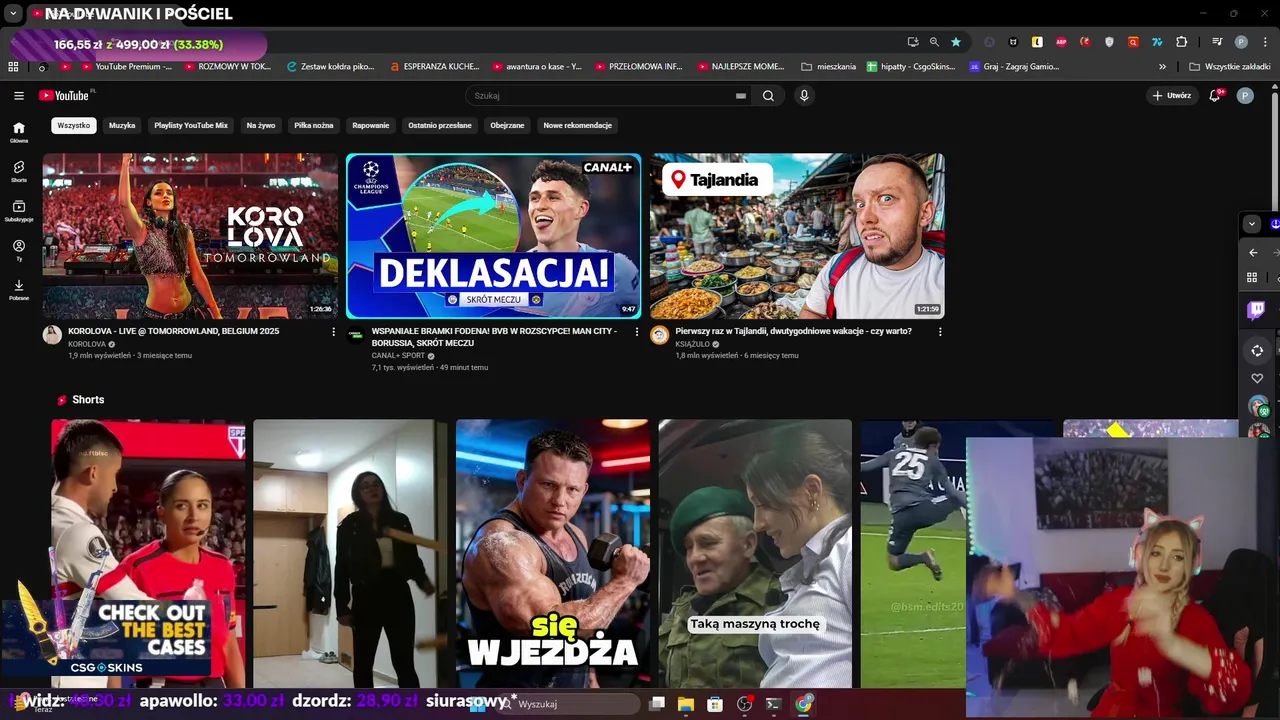Click the heart icon in side panel

[x=1257, y=378]
